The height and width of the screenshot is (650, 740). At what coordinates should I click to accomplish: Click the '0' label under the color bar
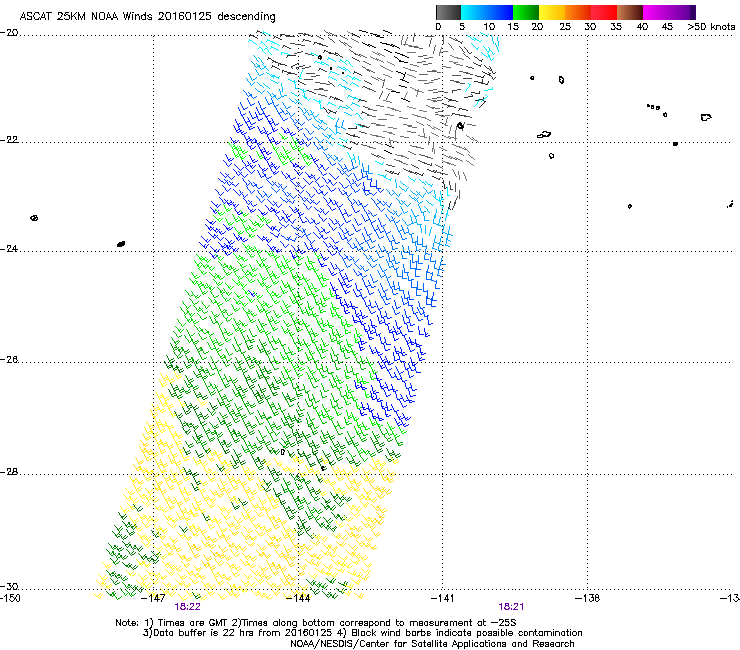click(438, 27)
